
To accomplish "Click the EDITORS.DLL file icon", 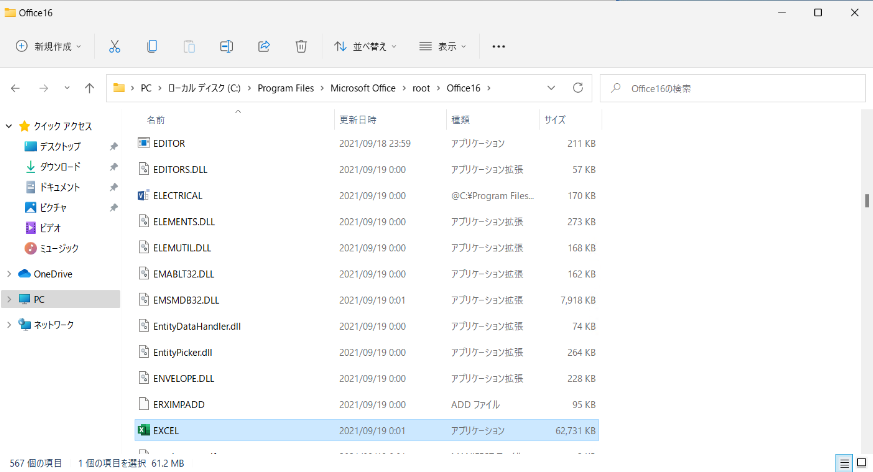I will click(x=144, y=169).
